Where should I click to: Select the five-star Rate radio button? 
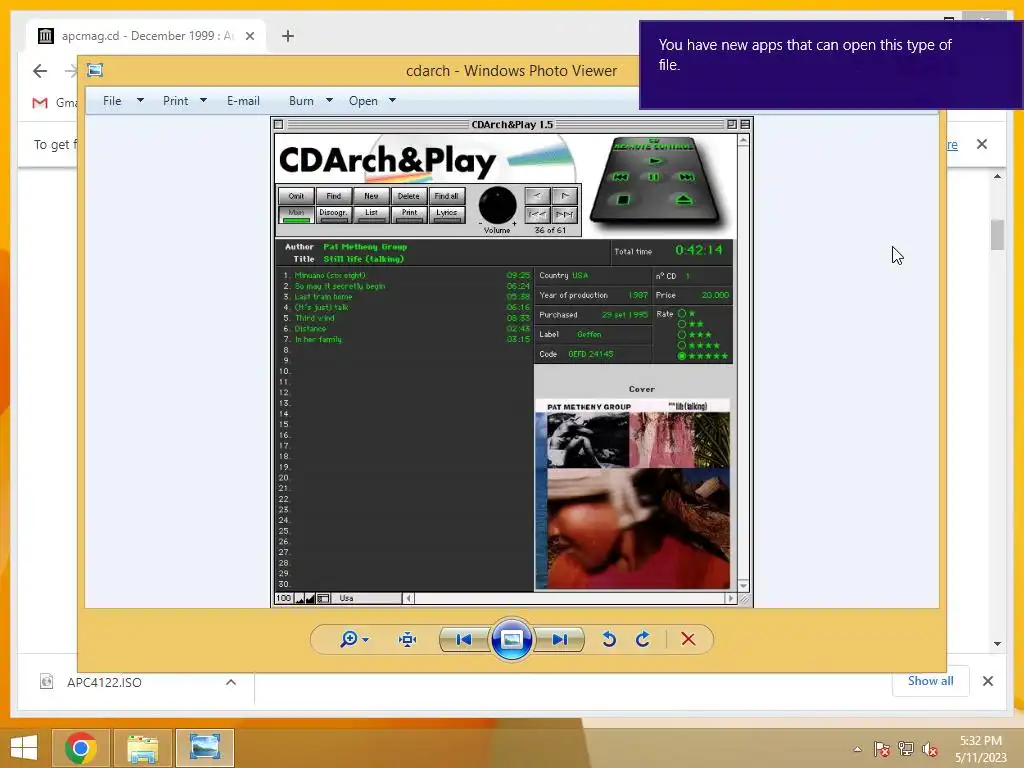[682, 356]
